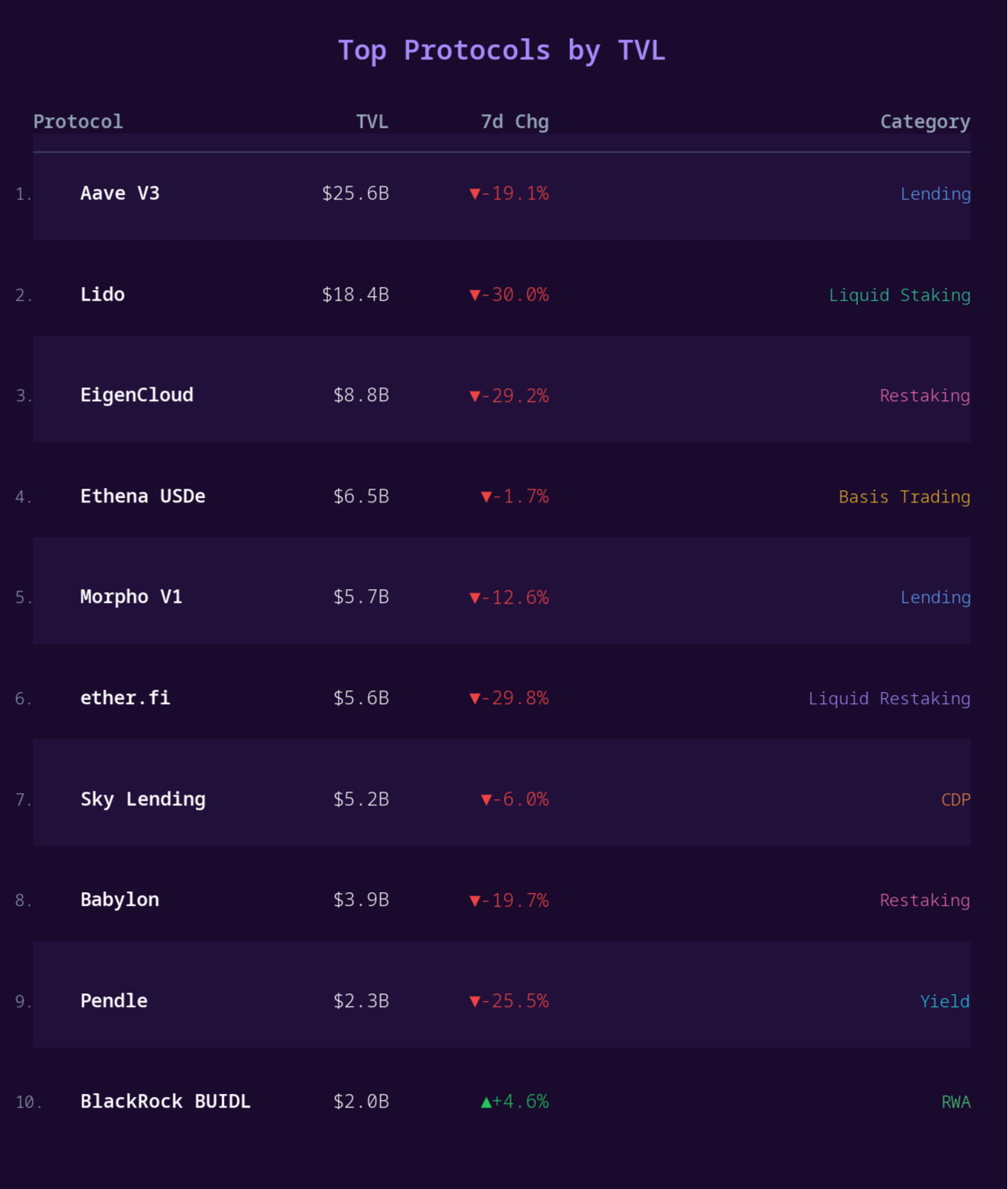Click the green up arrow beside +4.6%

pos(486,1102)
